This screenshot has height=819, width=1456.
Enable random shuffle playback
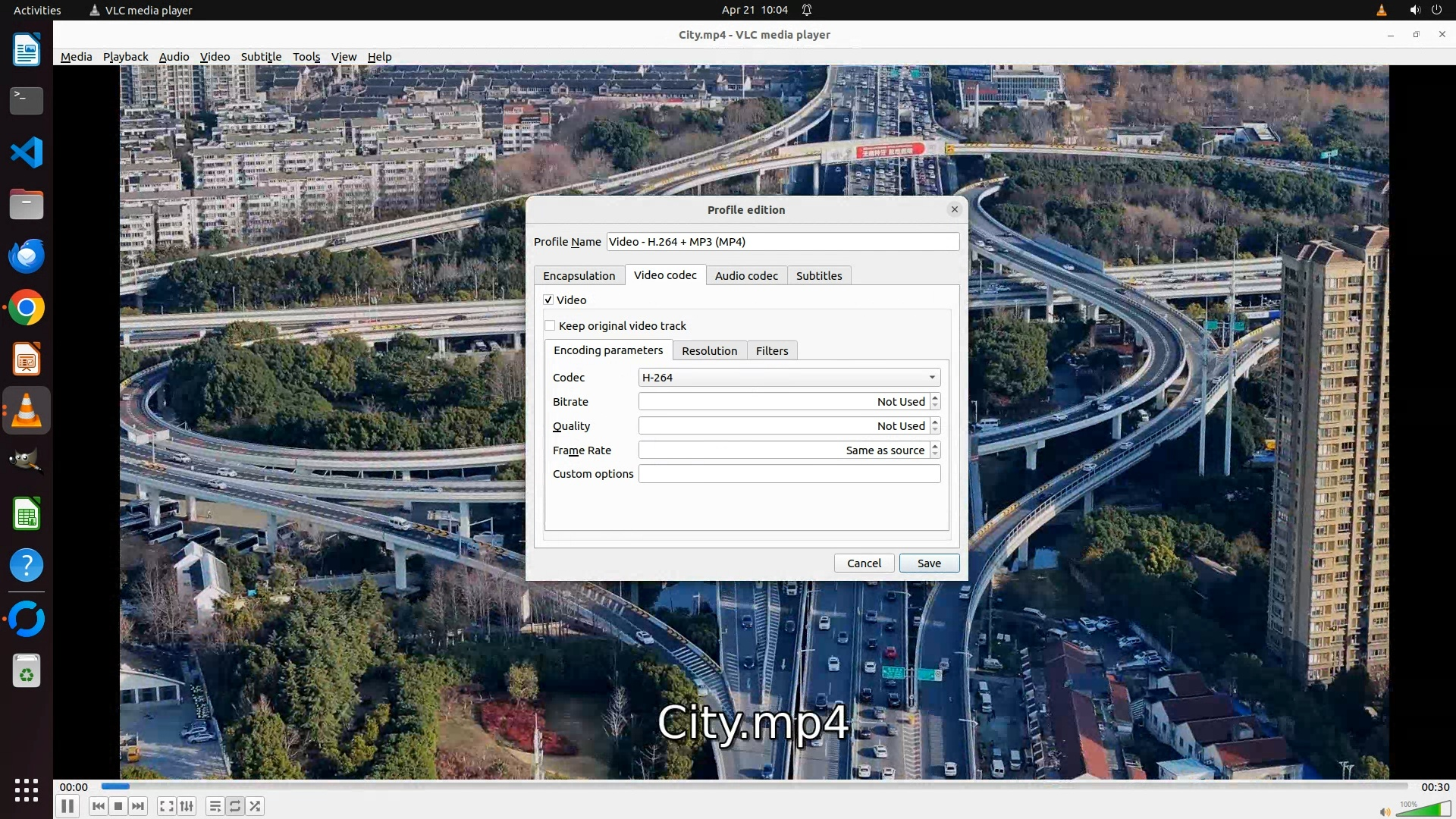click(256, 806)
